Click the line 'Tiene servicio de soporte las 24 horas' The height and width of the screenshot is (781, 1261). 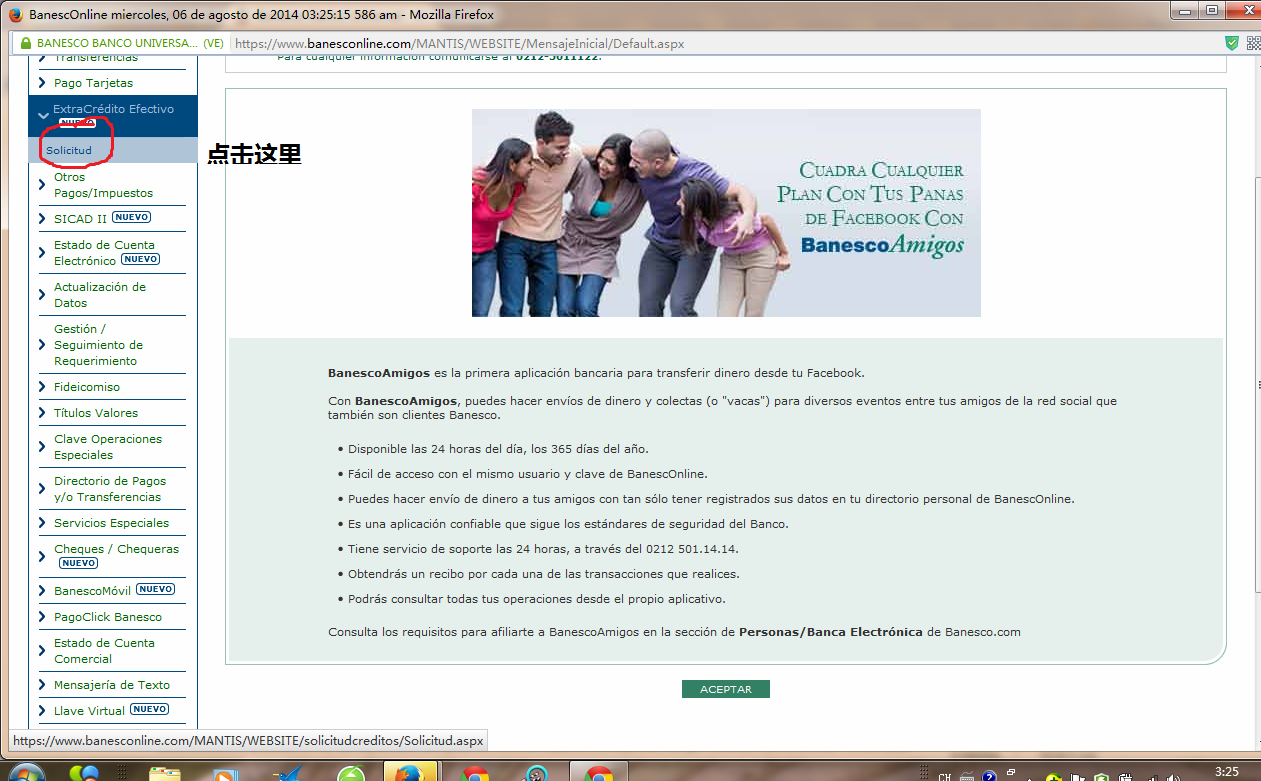click(x=543, y=549)
